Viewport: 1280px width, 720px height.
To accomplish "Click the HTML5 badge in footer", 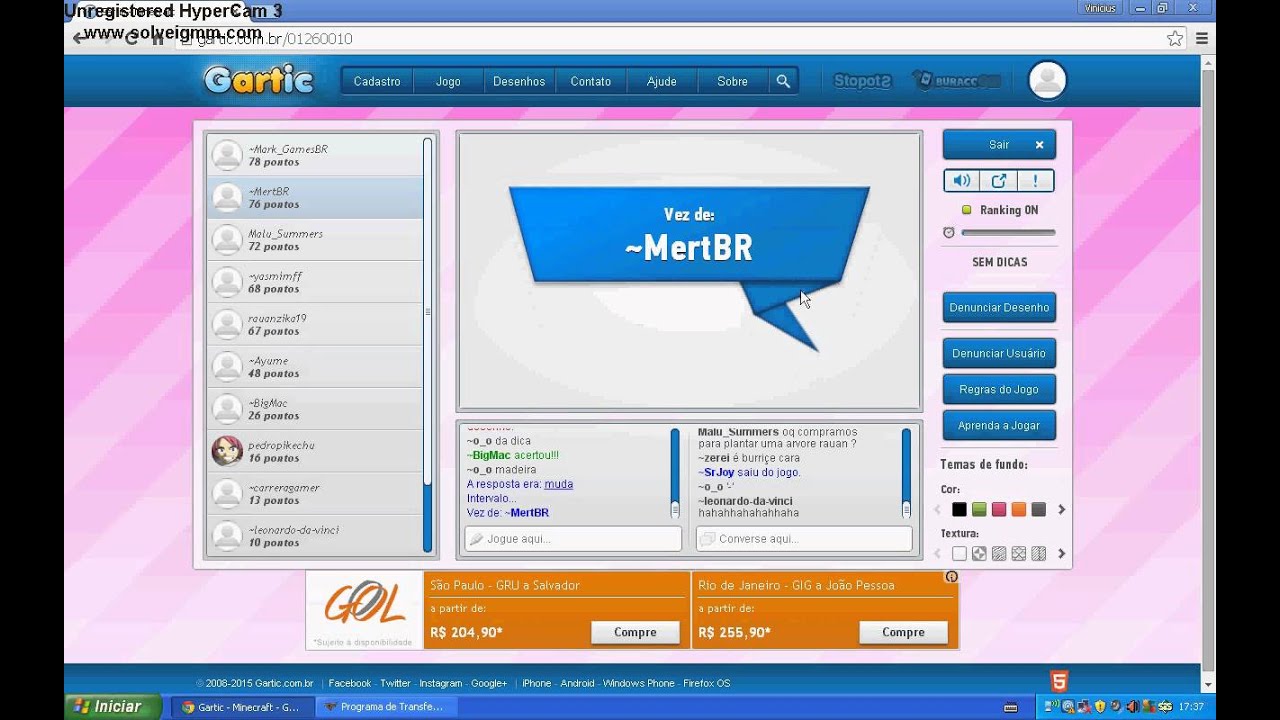I will click(1059, 681).
